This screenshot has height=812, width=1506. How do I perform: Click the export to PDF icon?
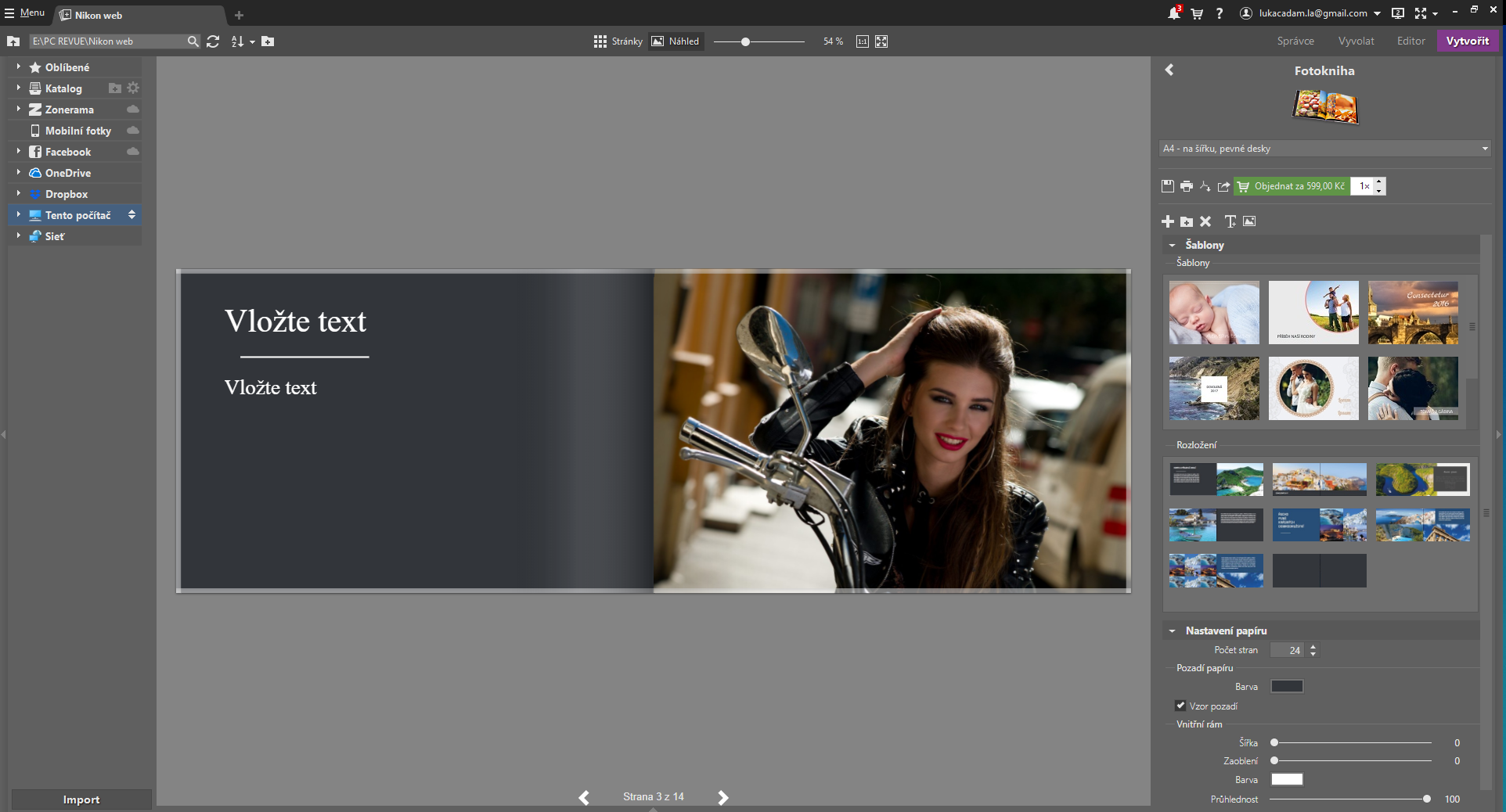1205,186
